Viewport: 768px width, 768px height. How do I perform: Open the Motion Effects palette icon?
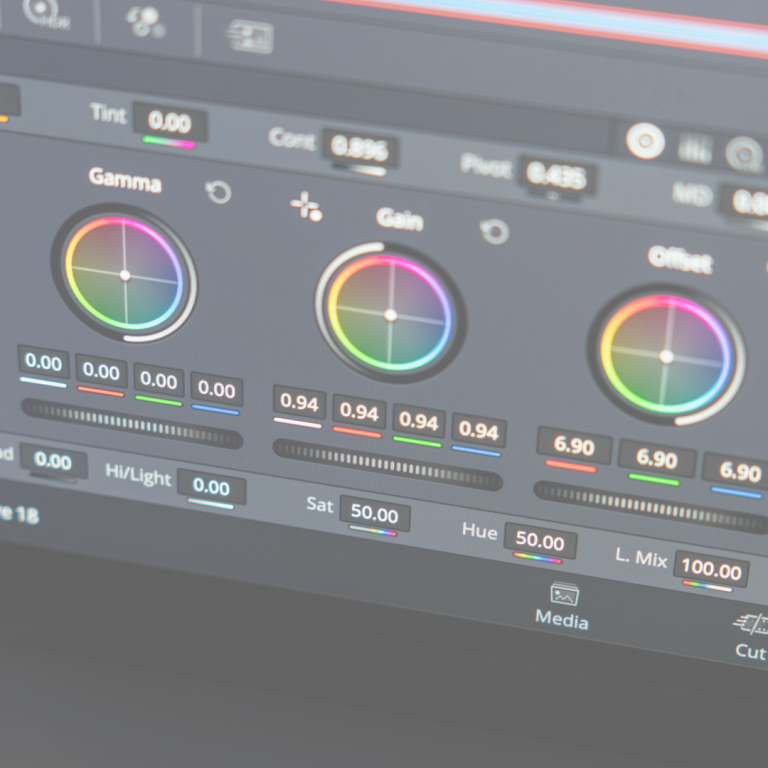pyautogui.click(x=249, y=38)
